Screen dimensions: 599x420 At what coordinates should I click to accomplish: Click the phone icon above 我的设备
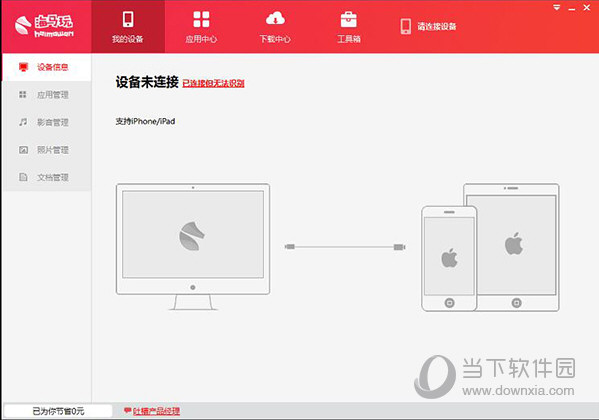[128, 19]
